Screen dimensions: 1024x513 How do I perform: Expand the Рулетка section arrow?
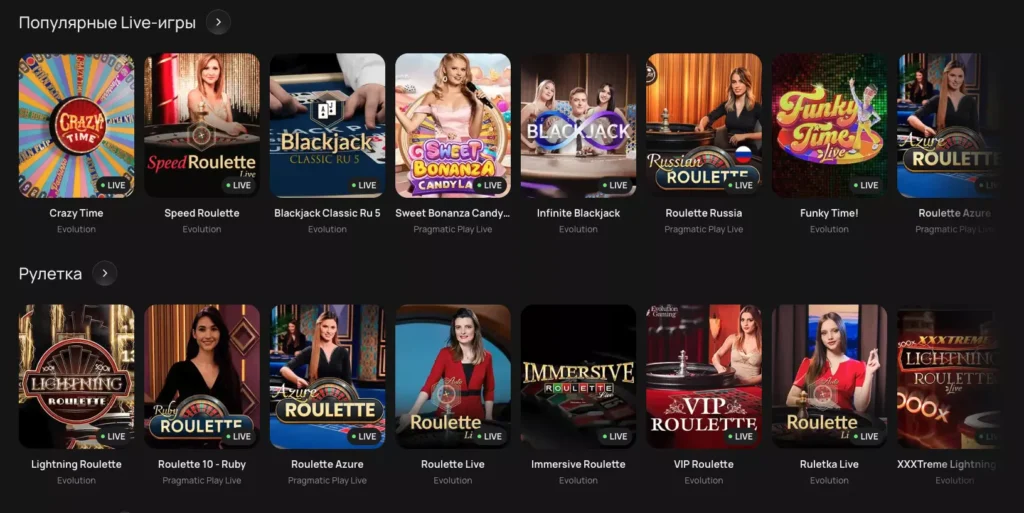point(104,273)
